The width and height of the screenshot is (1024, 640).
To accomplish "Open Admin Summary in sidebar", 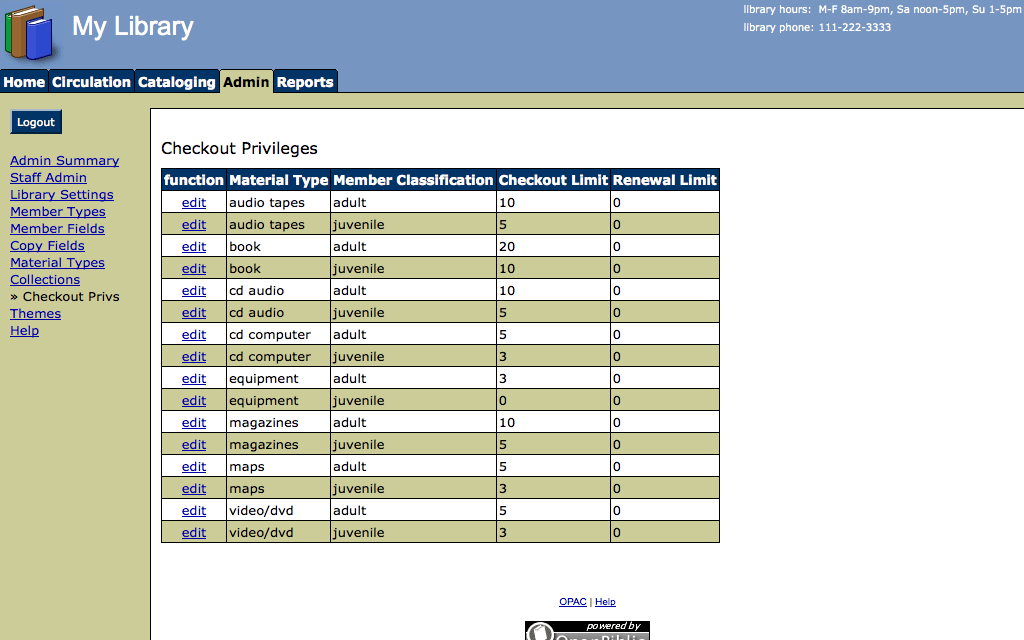I will coord(64,160).
